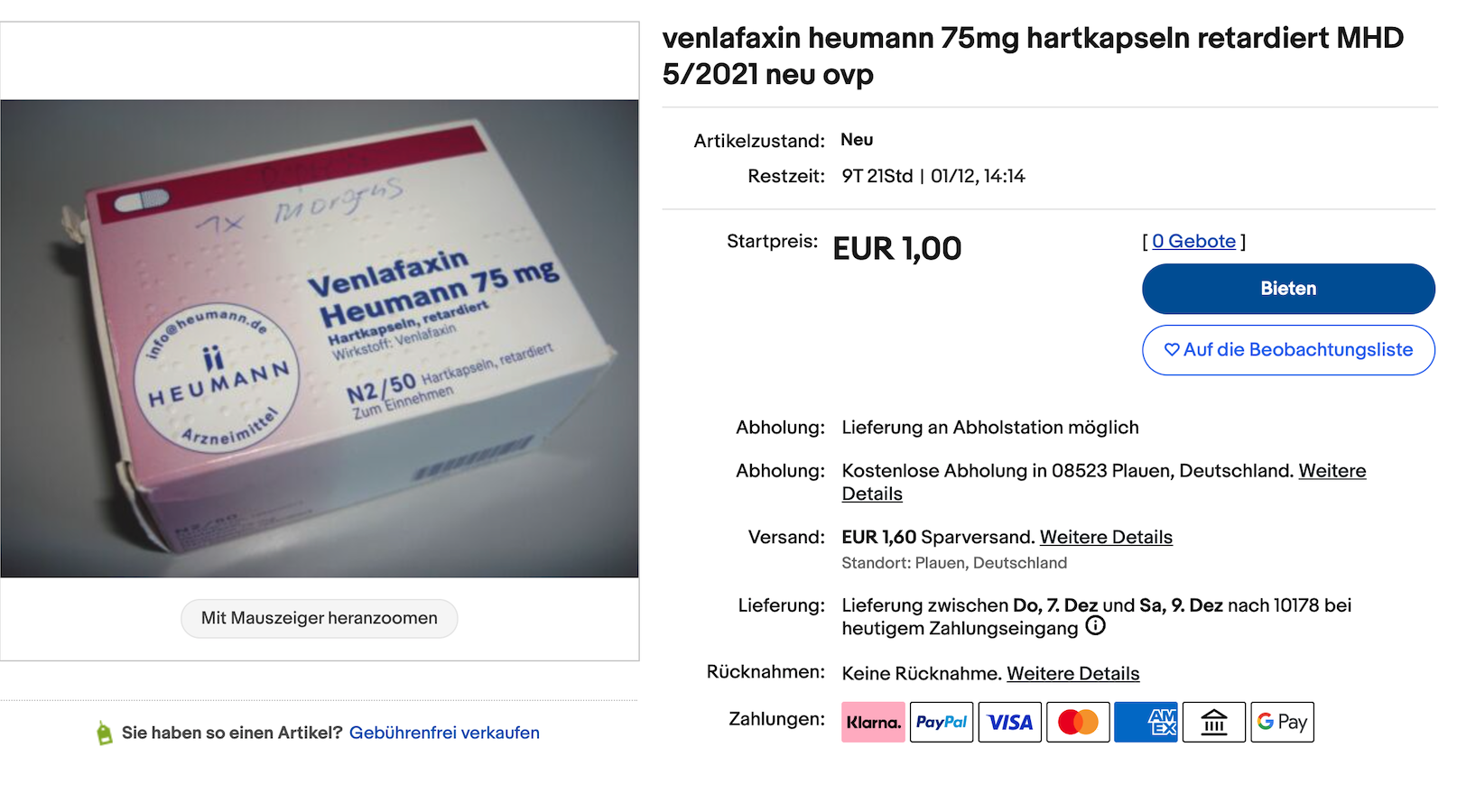Click the Venlafaxin box product image

pos(320,338)
